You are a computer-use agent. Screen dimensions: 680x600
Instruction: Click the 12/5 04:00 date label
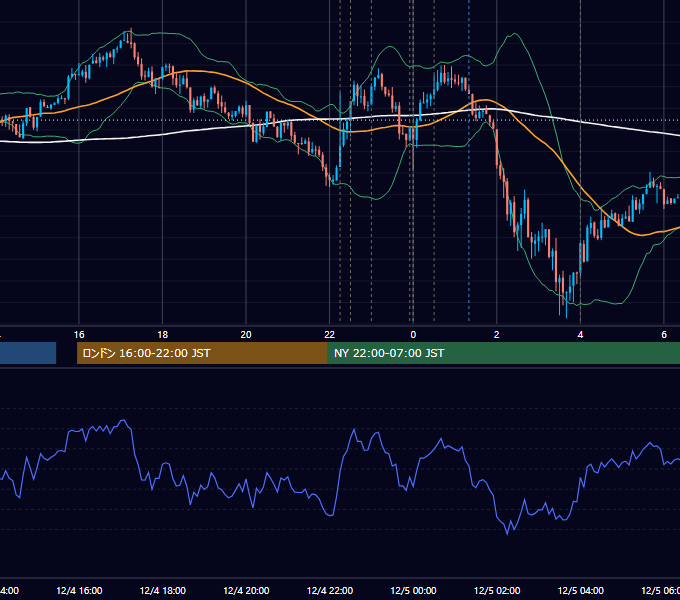click(x=581, y=590)
